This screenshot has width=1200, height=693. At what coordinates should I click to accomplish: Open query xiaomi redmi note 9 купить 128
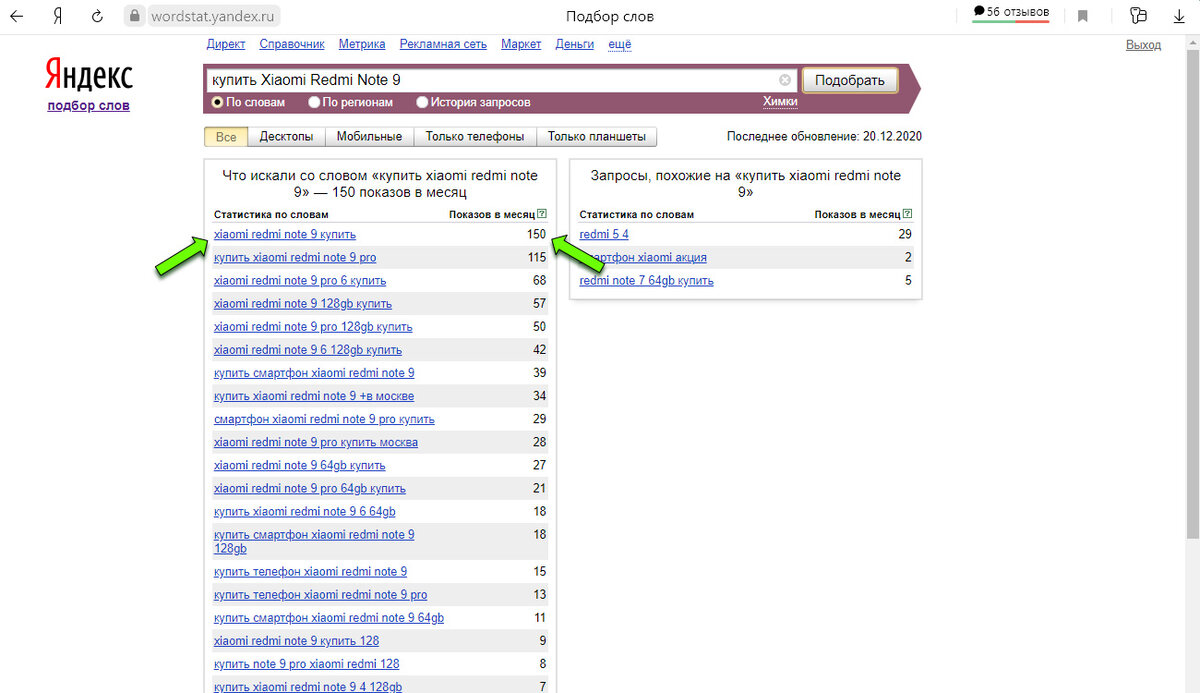[x=297, y=641]
